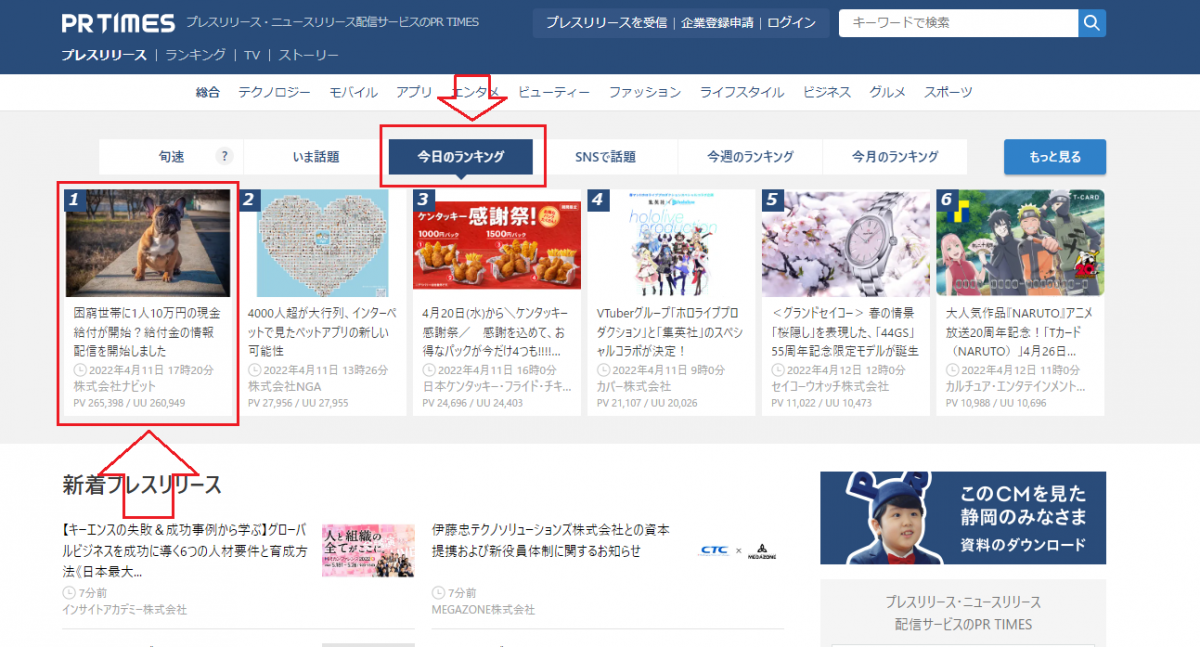Click the question mark help icon beside 旬速

click(224, 156)
